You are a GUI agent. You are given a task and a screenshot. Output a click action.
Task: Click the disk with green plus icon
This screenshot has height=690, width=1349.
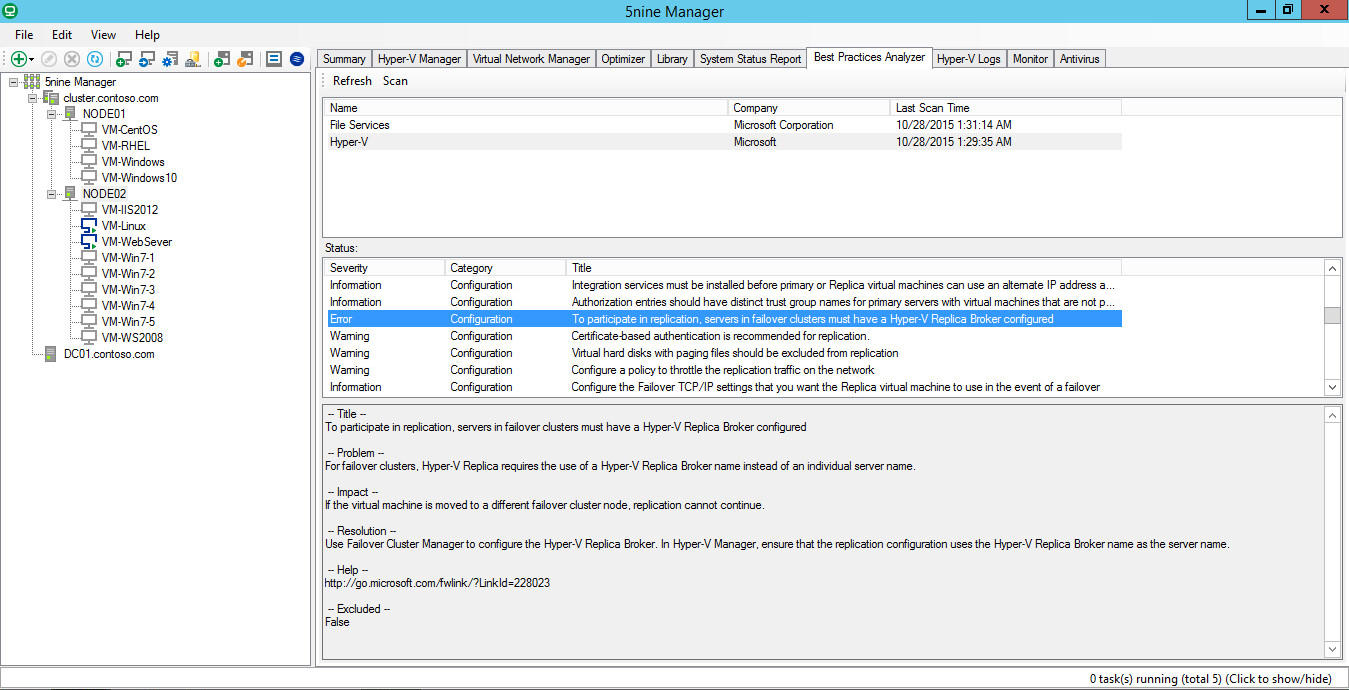click(x=222, y=59)
